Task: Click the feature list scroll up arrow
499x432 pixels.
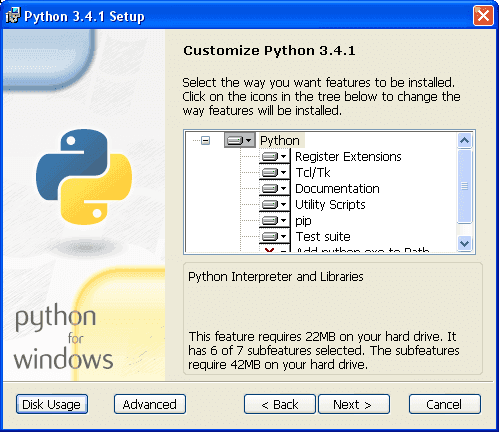Action: pos(465,141)
